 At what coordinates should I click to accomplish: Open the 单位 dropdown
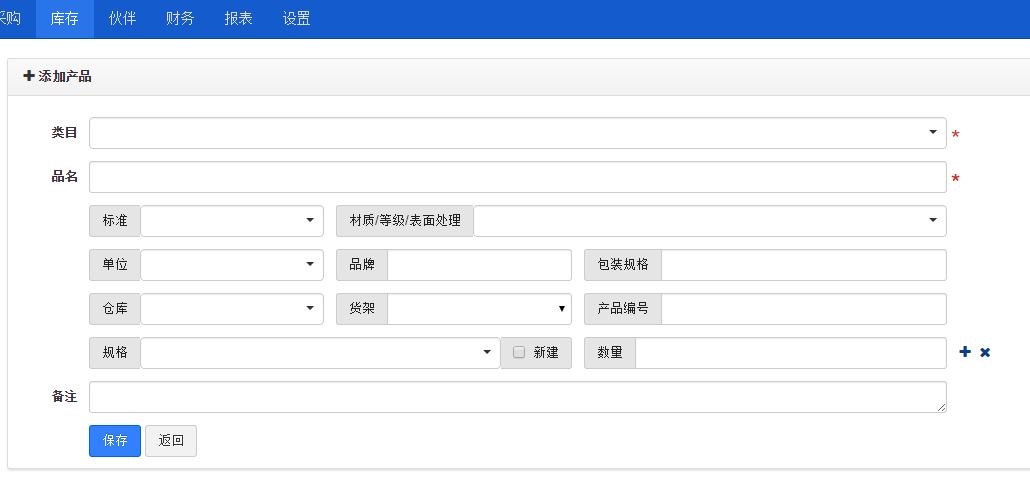pyautogui.click(x=232, y=265)
